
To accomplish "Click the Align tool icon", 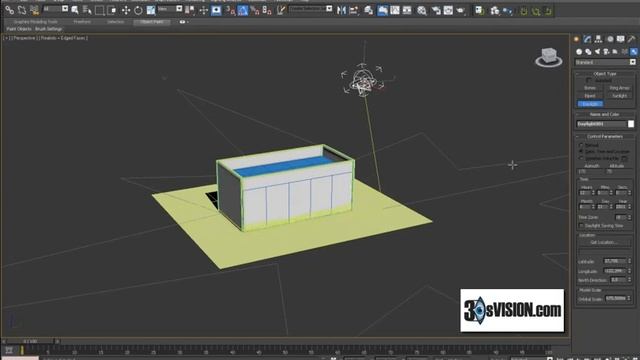I will pyautogui.click(x=354, y=10).
